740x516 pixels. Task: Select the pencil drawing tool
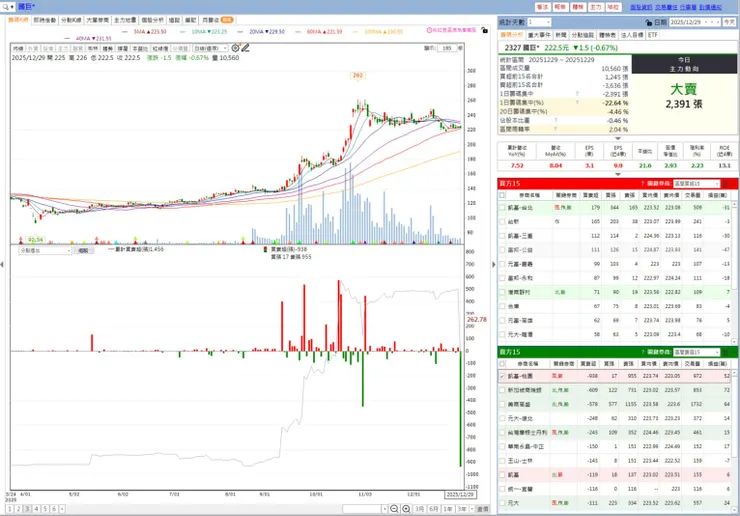click(x=245, y=48)
